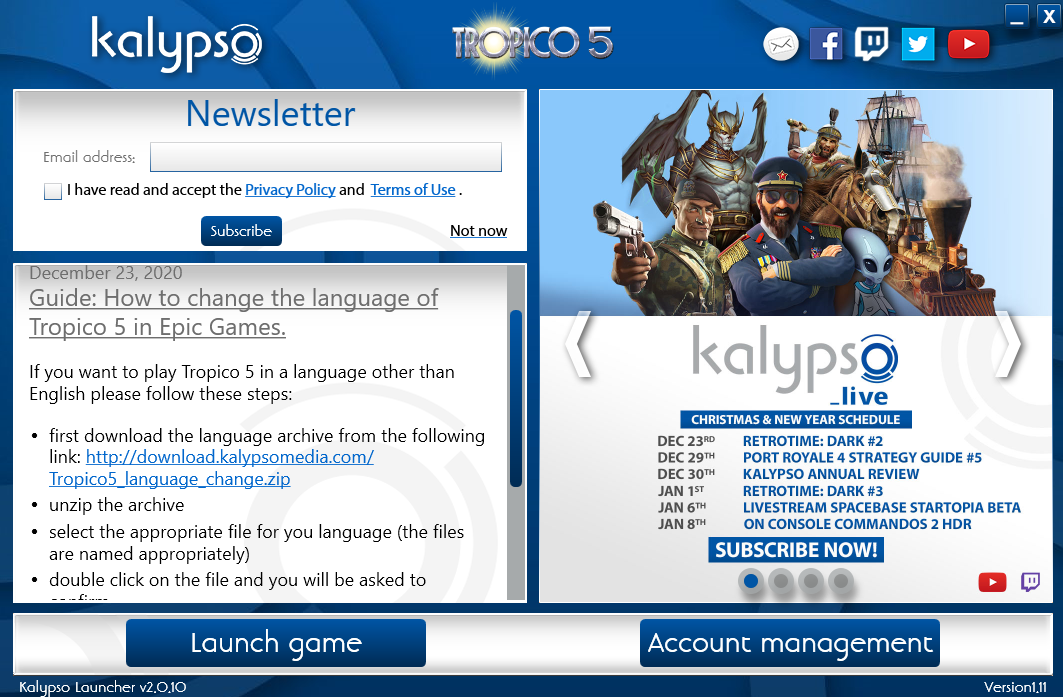Click the Tropico 5 logo
This screenshot has width=1063, height=697.
pos(532,42)
